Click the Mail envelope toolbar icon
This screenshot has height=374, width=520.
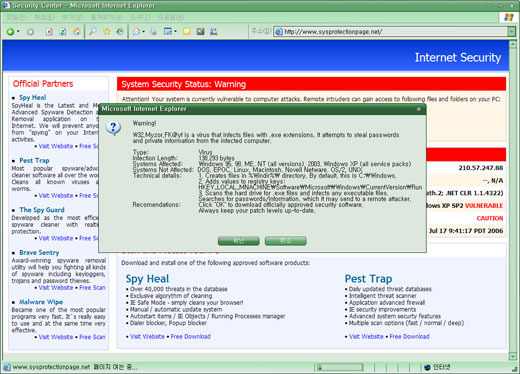[136, 32]
